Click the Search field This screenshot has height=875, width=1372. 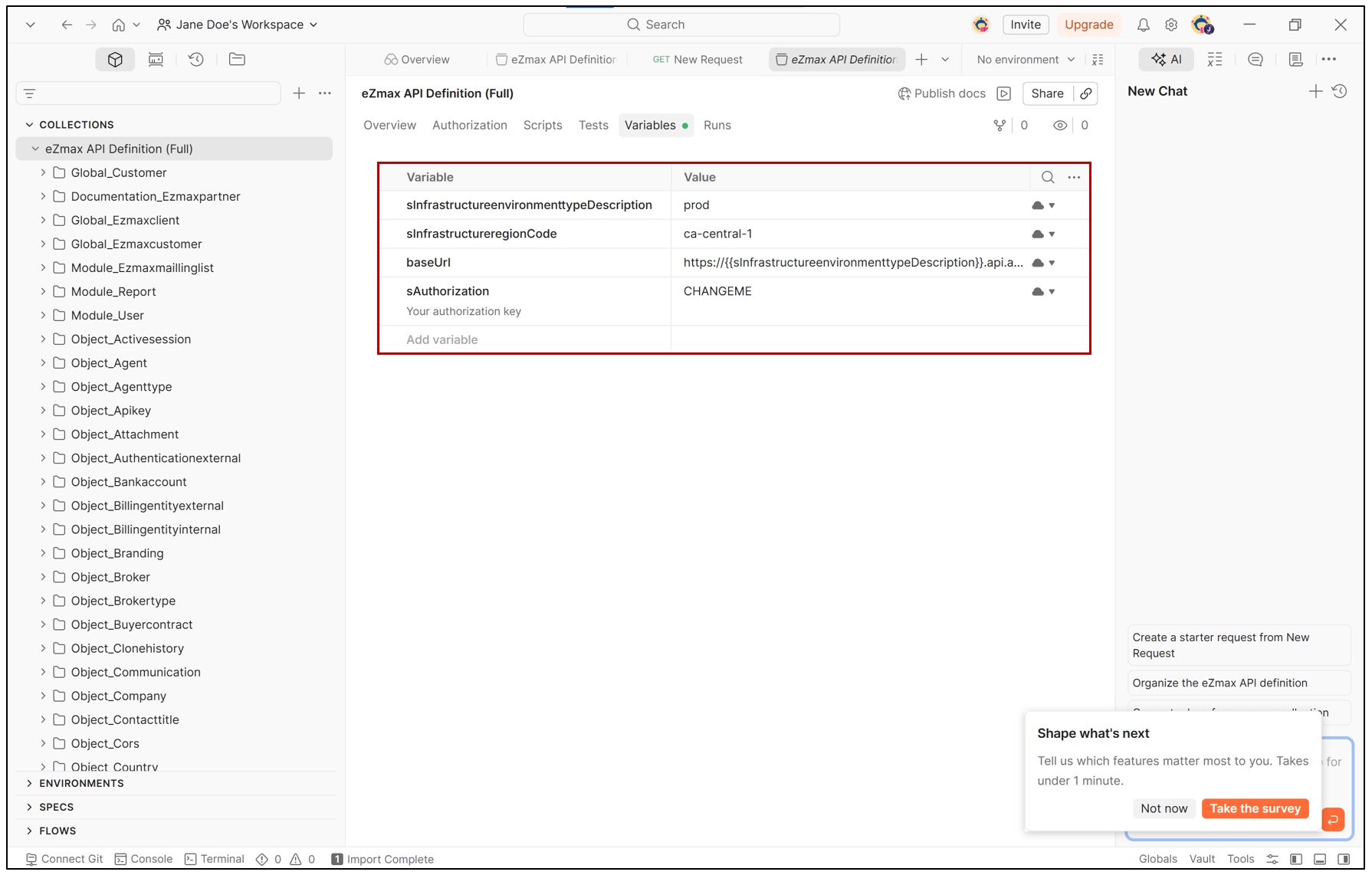(681, 25)
